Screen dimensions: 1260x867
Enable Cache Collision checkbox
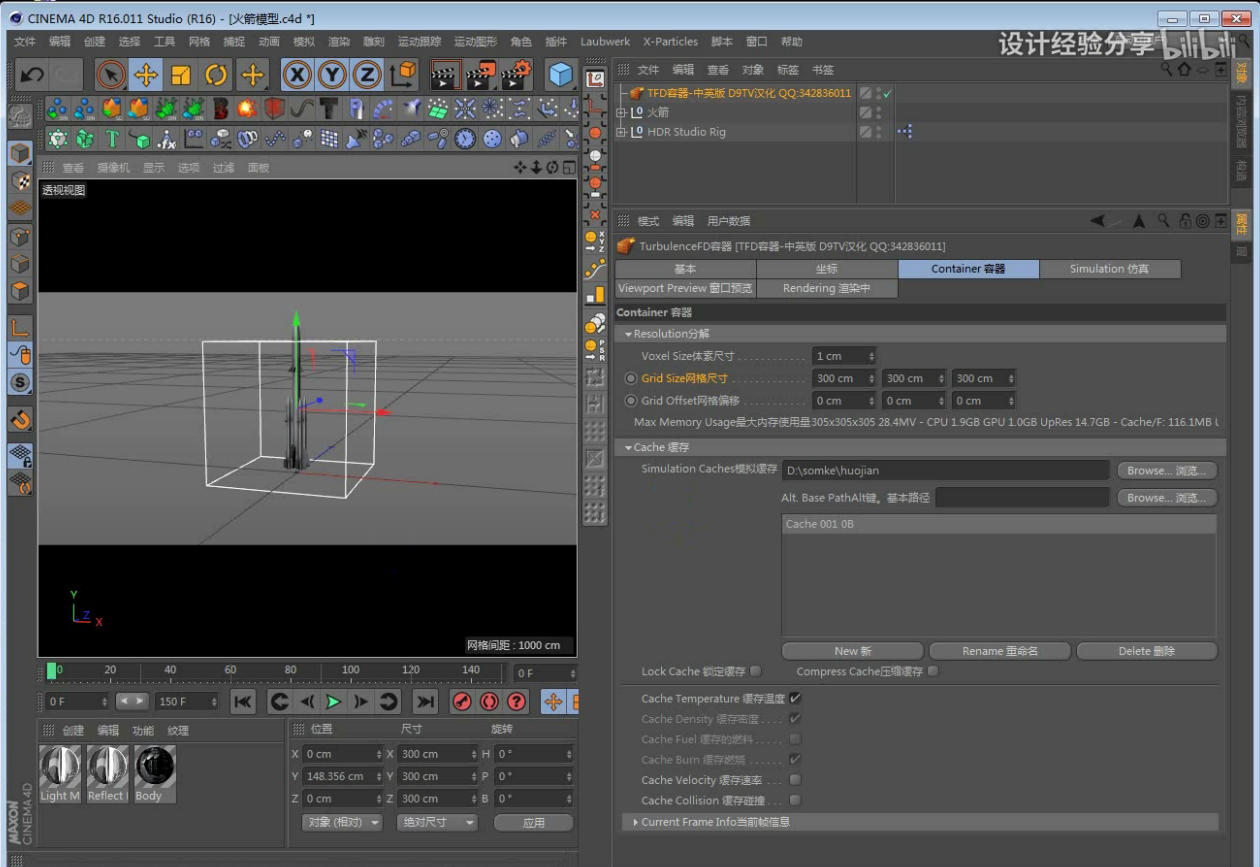click(x=795, y=800)
